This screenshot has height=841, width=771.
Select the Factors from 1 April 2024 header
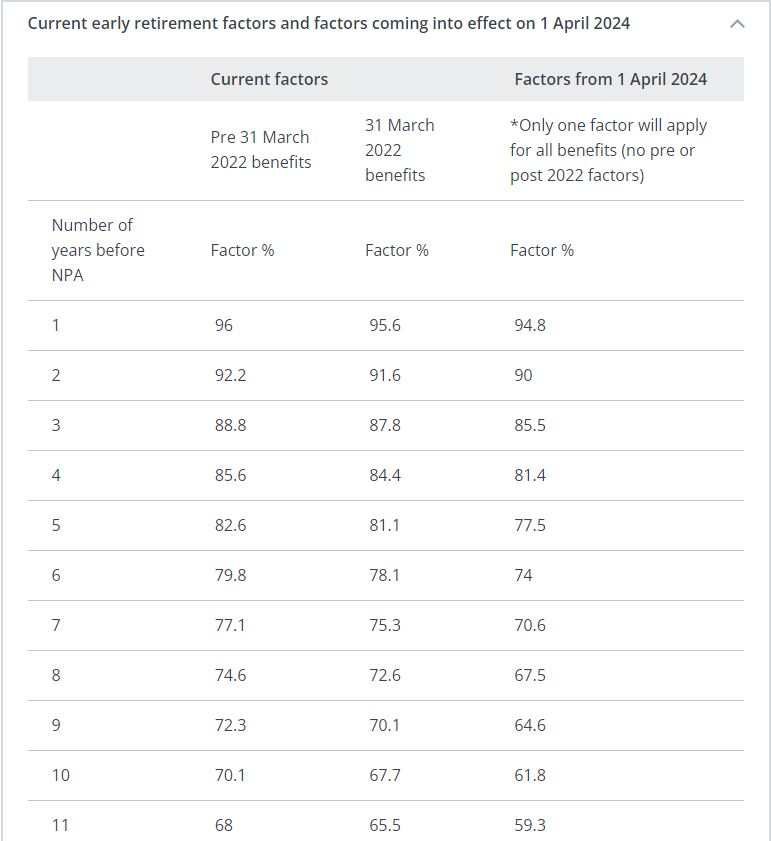[611, 79]
